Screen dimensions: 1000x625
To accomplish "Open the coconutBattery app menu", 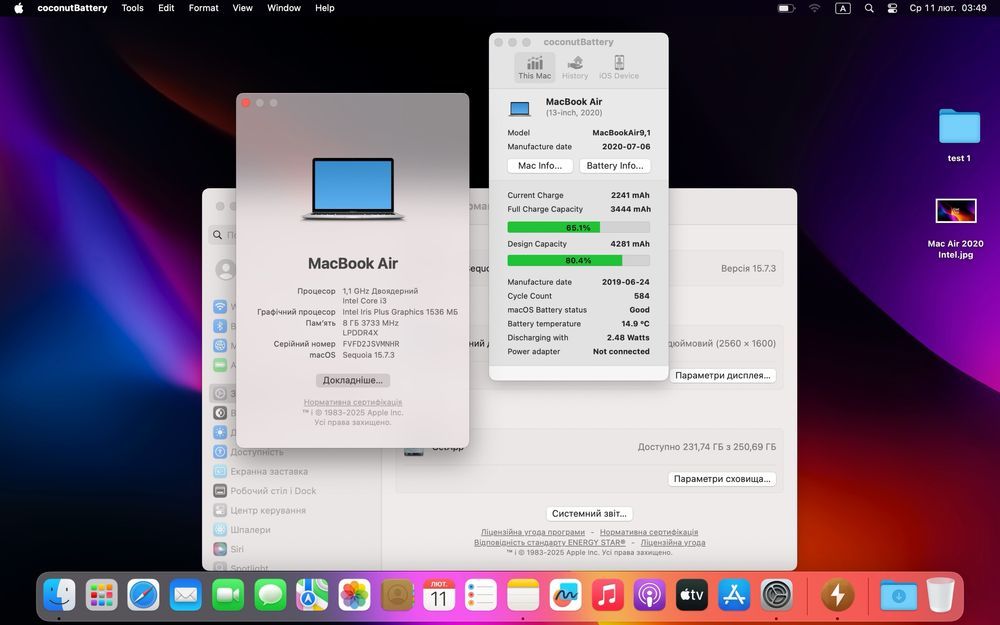I will 72,8.
